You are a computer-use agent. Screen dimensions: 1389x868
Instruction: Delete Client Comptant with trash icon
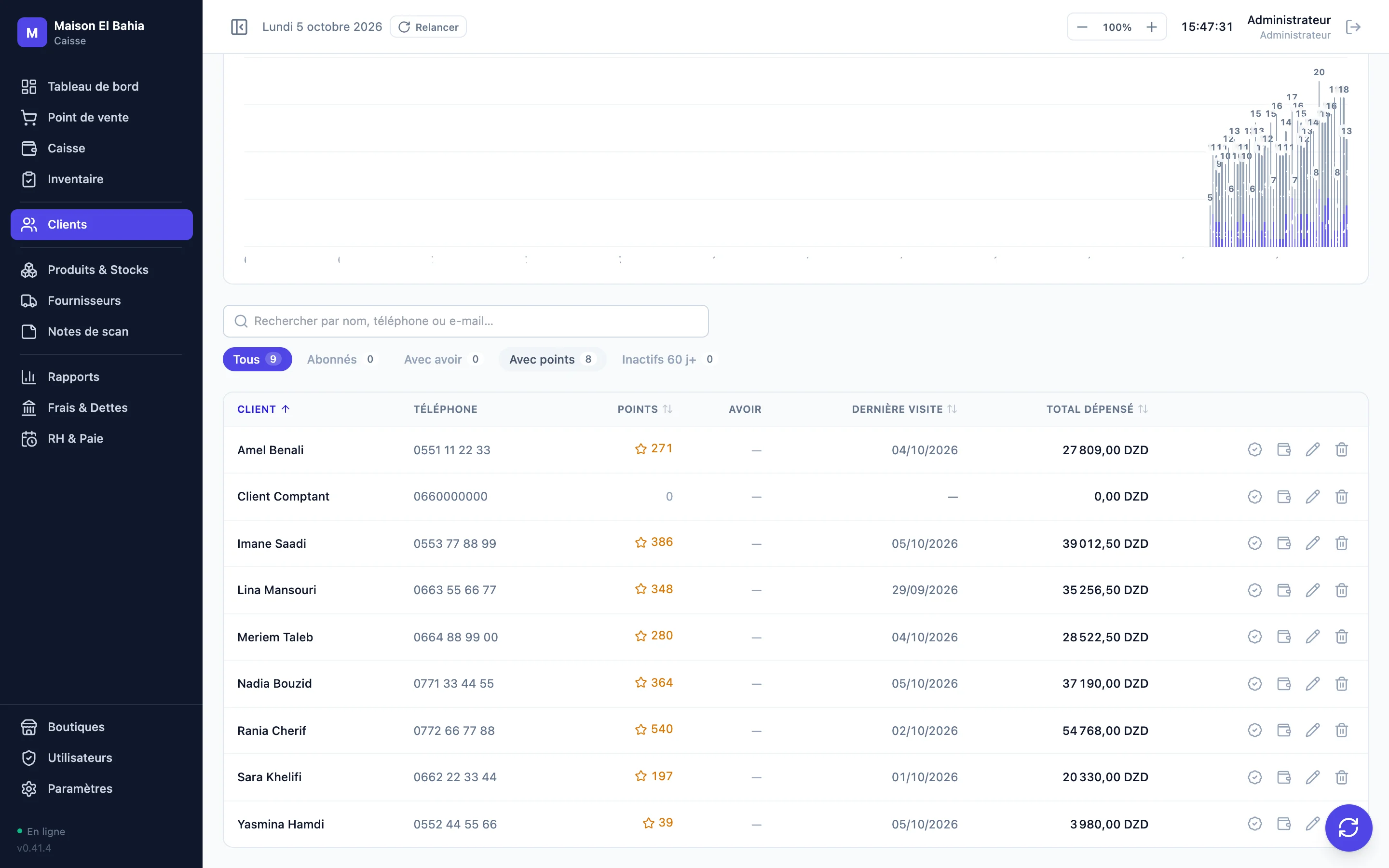point(1341,497)
